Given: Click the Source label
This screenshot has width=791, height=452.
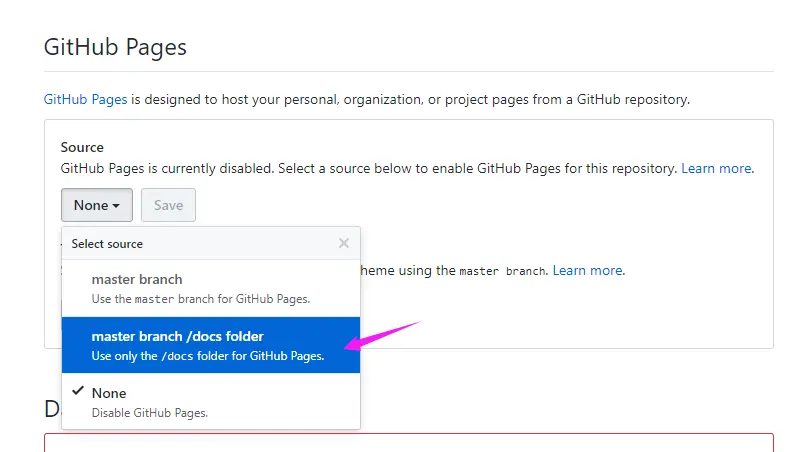Looking at the screenshot, I should pos(82,147).
